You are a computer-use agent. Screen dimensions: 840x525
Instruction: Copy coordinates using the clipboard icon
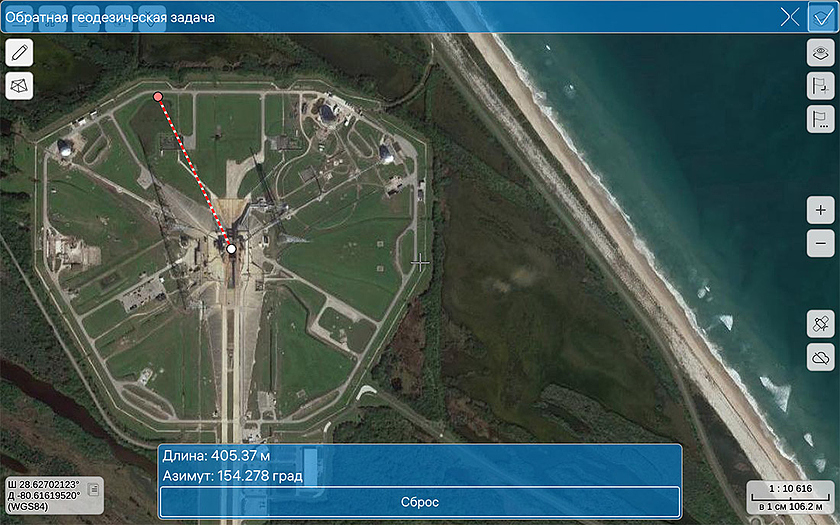pos(93,489)
